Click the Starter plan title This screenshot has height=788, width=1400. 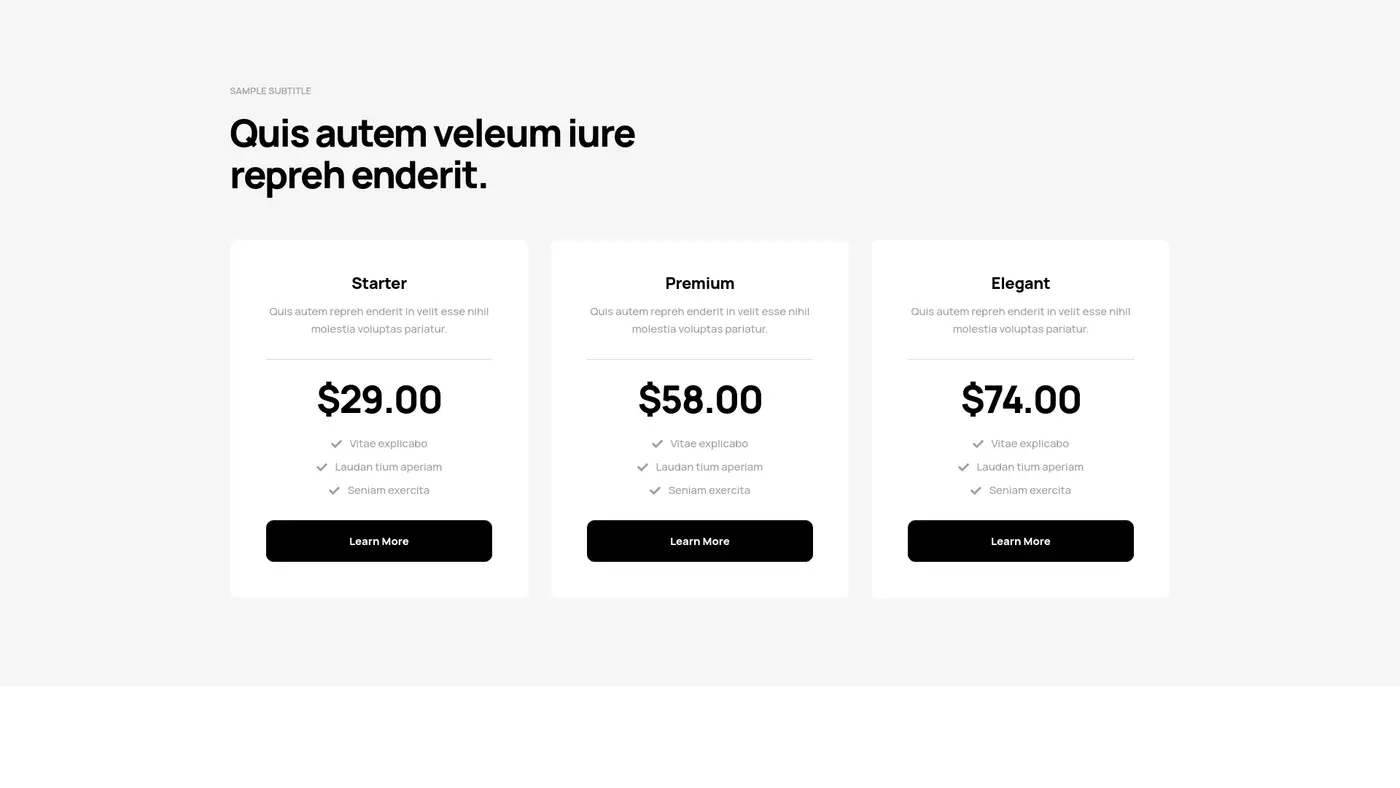[379, 283]
